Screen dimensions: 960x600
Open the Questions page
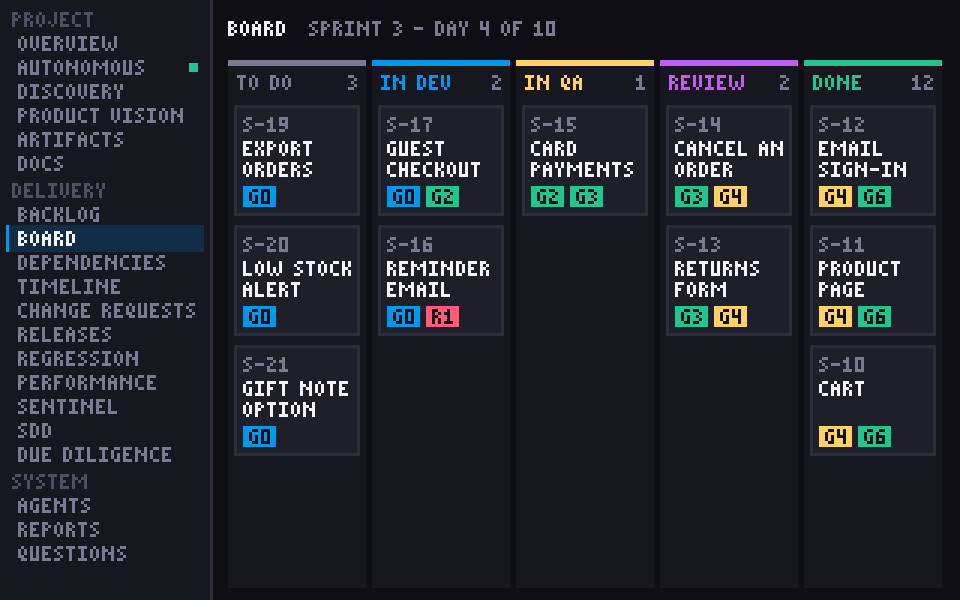click(x=72, y=553)
